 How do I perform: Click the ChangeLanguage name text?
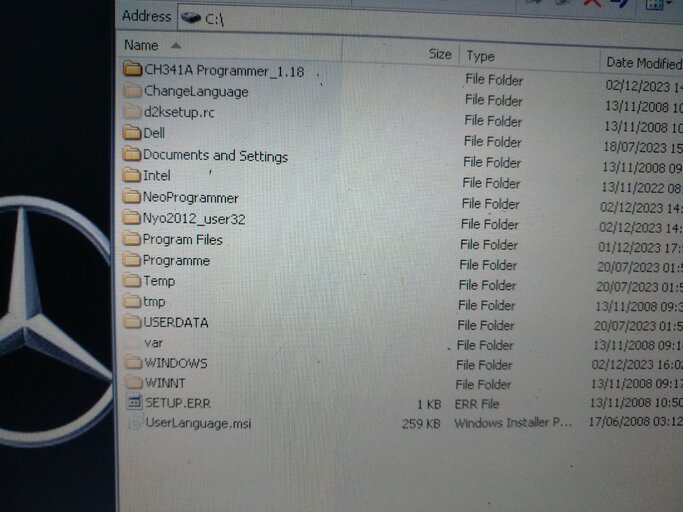tap(196, 92)
